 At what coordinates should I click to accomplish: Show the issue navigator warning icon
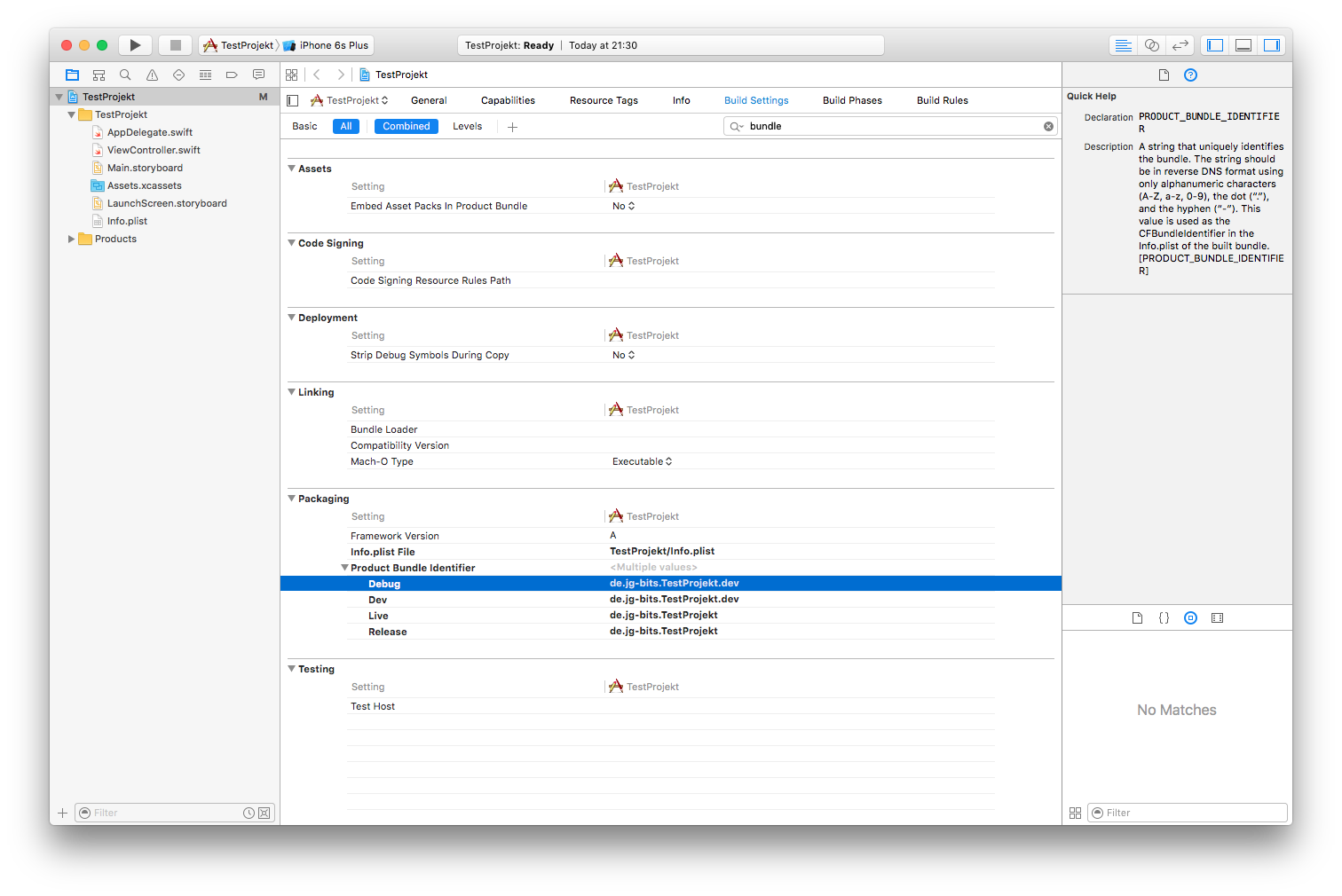pyautogui.click(x=152, y=75)
